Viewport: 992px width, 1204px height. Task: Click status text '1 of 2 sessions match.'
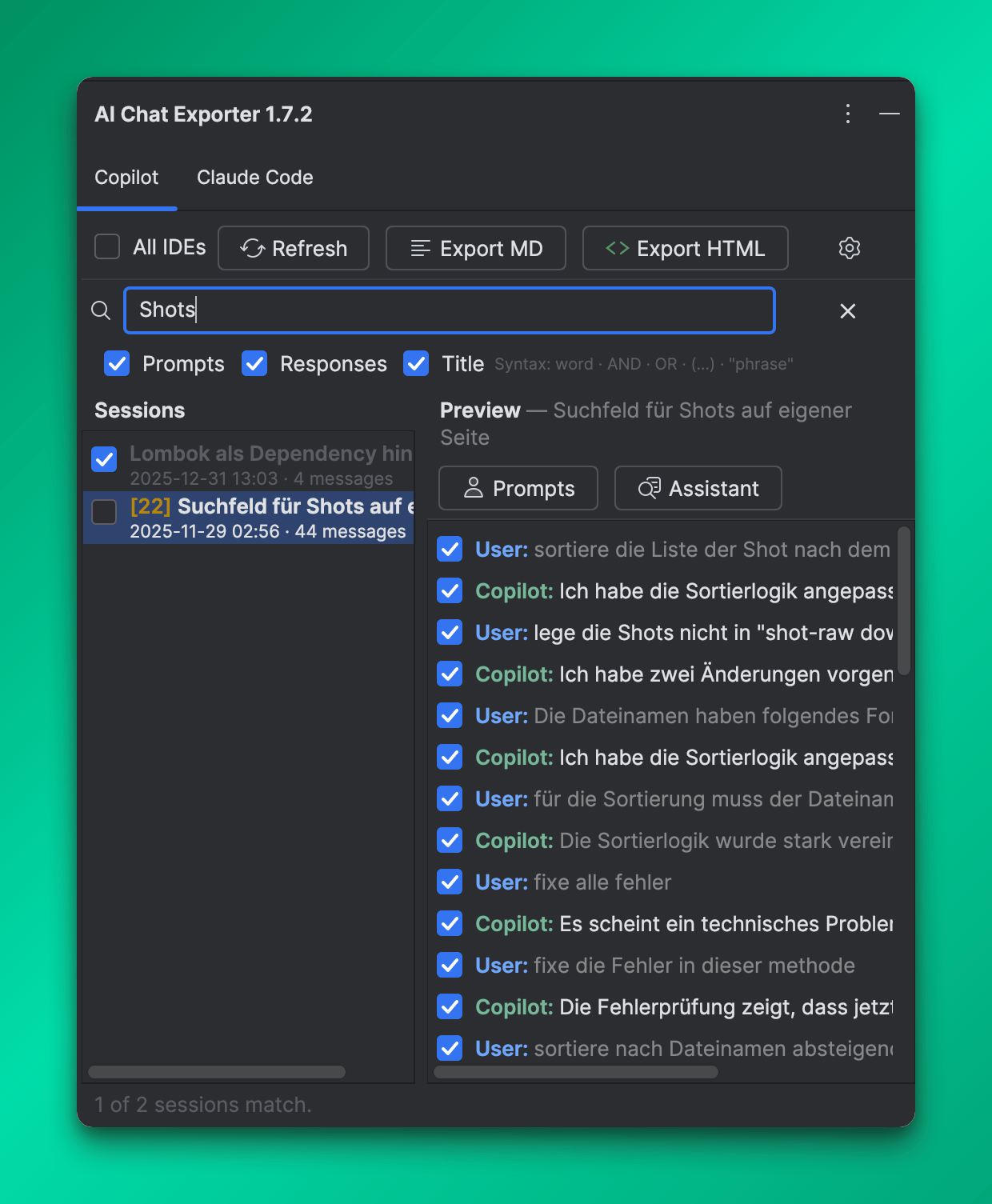203,1105
